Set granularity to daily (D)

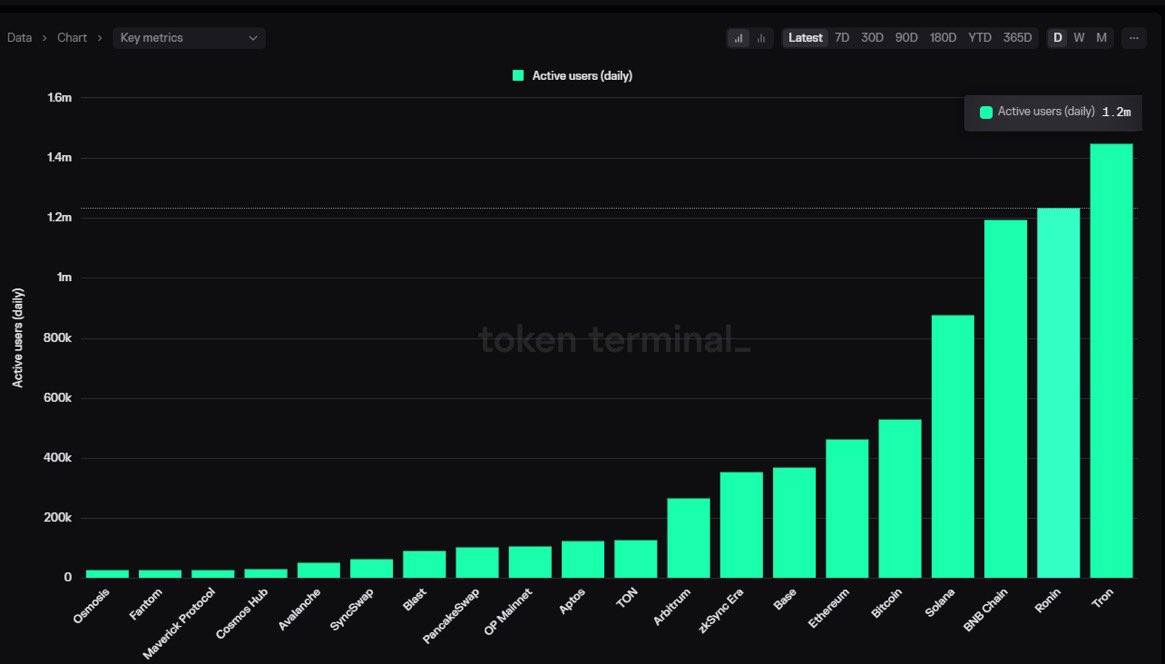1057,38
